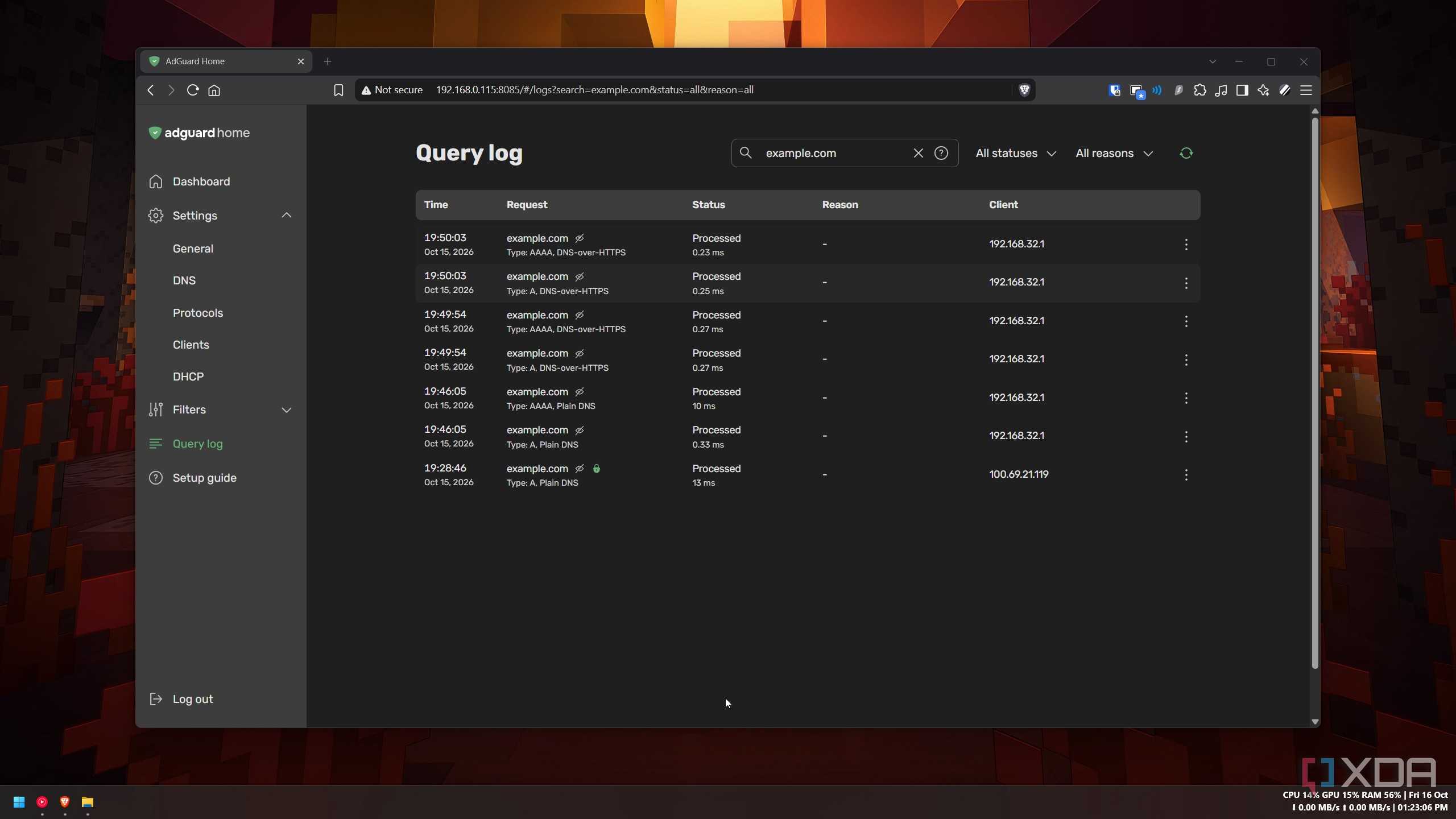Open General settings

pos(193,249)
